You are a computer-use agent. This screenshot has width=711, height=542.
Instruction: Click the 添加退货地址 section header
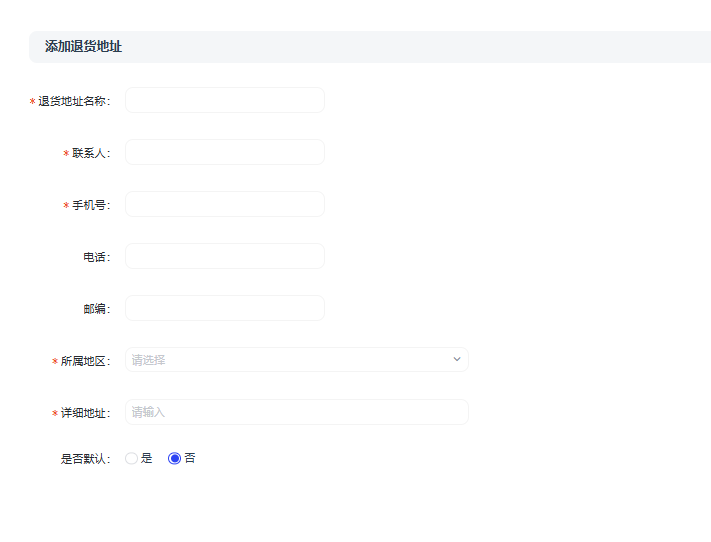(83, 47)
